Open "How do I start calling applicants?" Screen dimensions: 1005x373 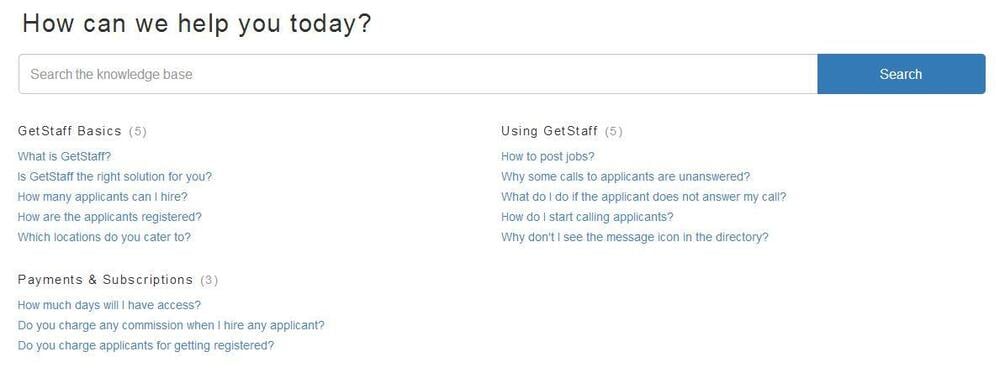click(x=587, y=217)
